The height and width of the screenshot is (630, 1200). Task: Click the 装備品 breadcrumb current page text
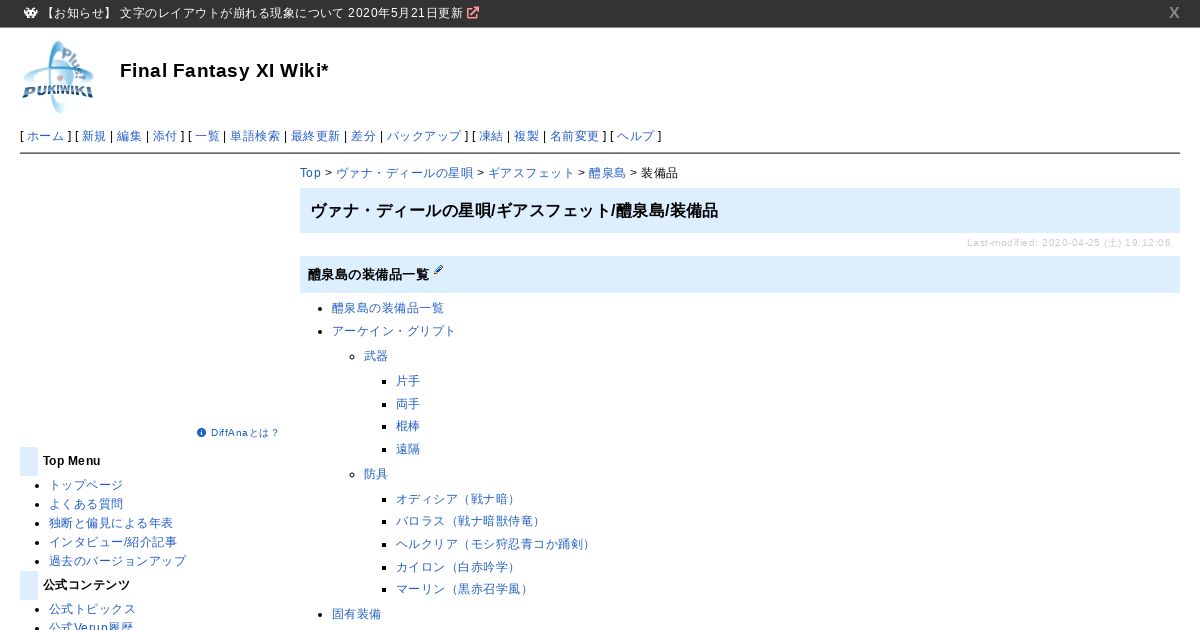pos(659,173)
